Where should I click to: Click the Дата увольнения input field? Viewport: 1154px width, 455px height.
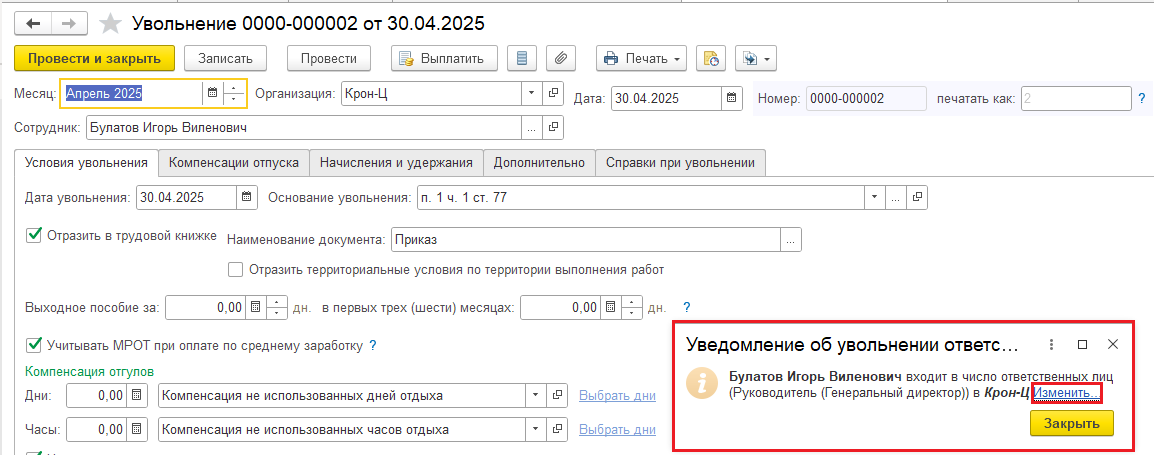[187, 197]
